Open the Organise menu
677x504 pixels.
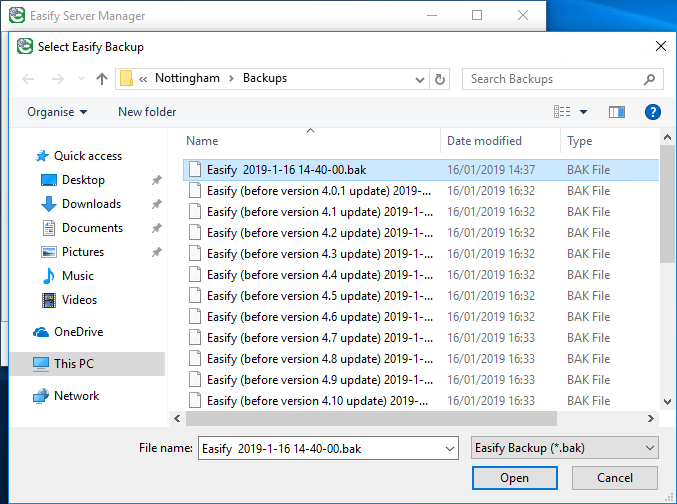pyautogui.click(x=57, y=112)
